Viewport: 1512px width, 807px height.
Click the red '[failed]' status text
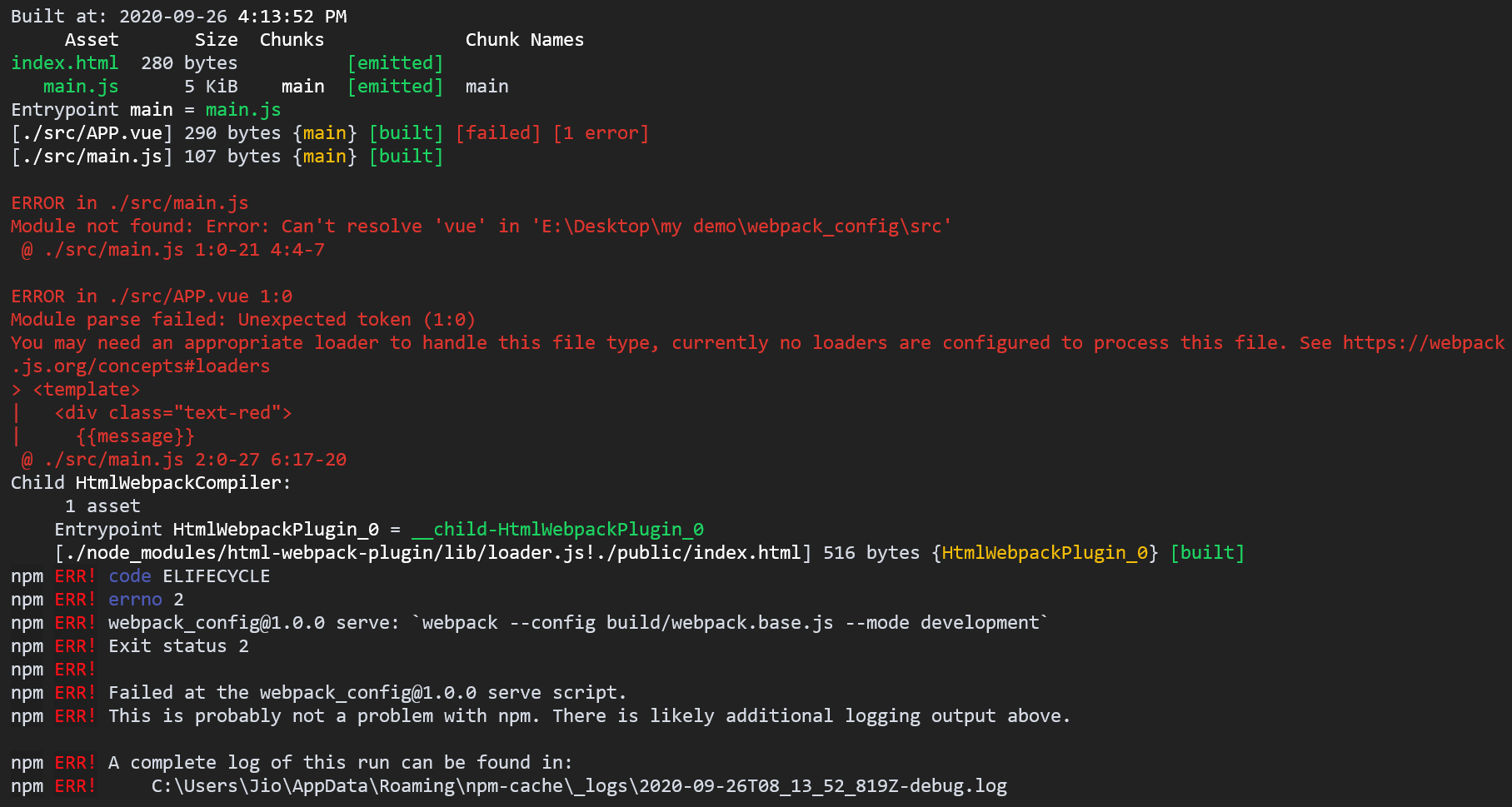coord(498,133)
